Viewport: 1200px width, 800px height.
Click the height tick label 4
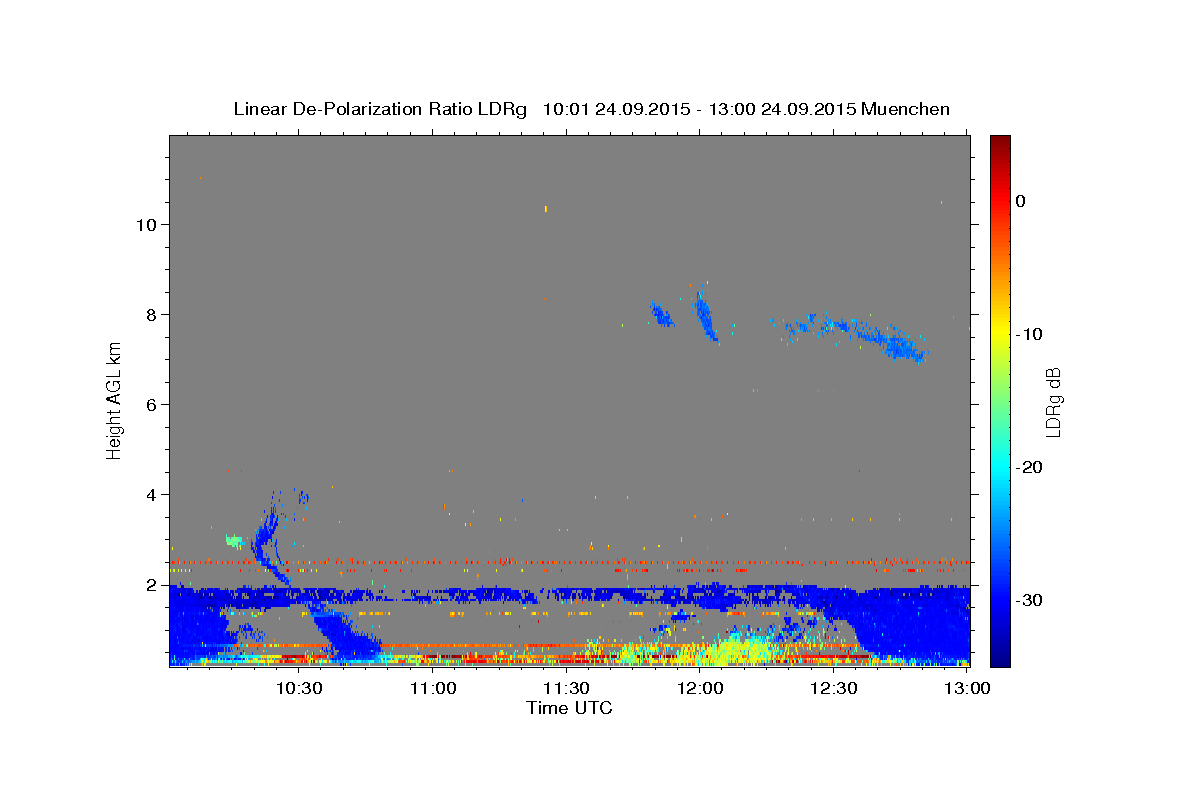tap(151, 494)
